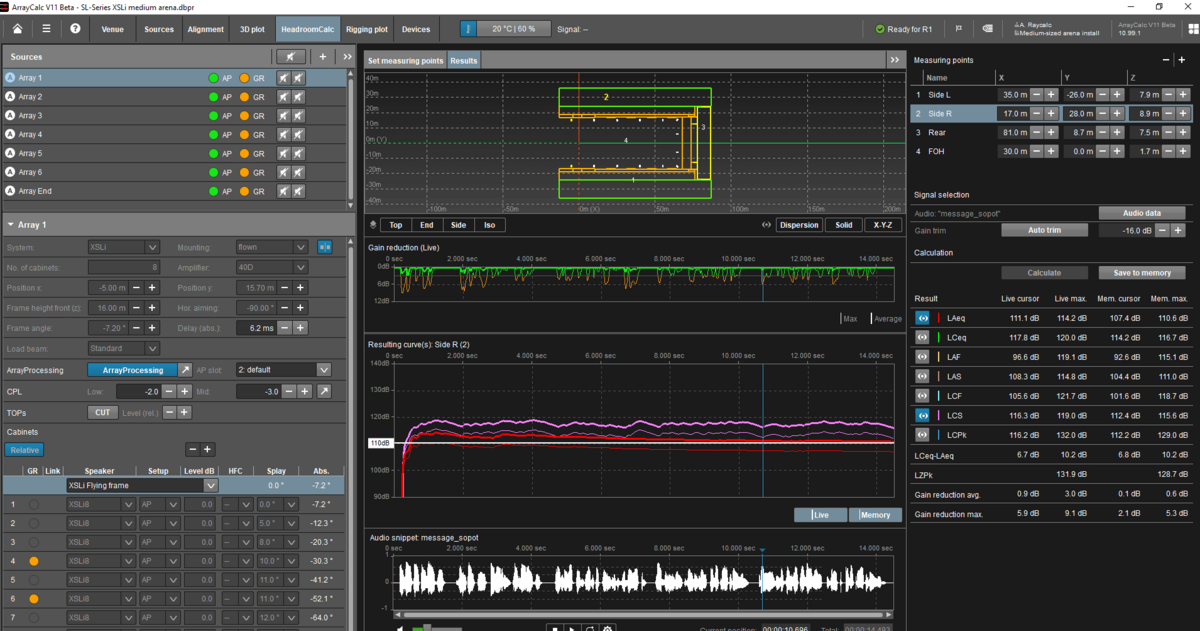
Task: Click the compare icon beside the LAeq result
Action: point(921,318)
